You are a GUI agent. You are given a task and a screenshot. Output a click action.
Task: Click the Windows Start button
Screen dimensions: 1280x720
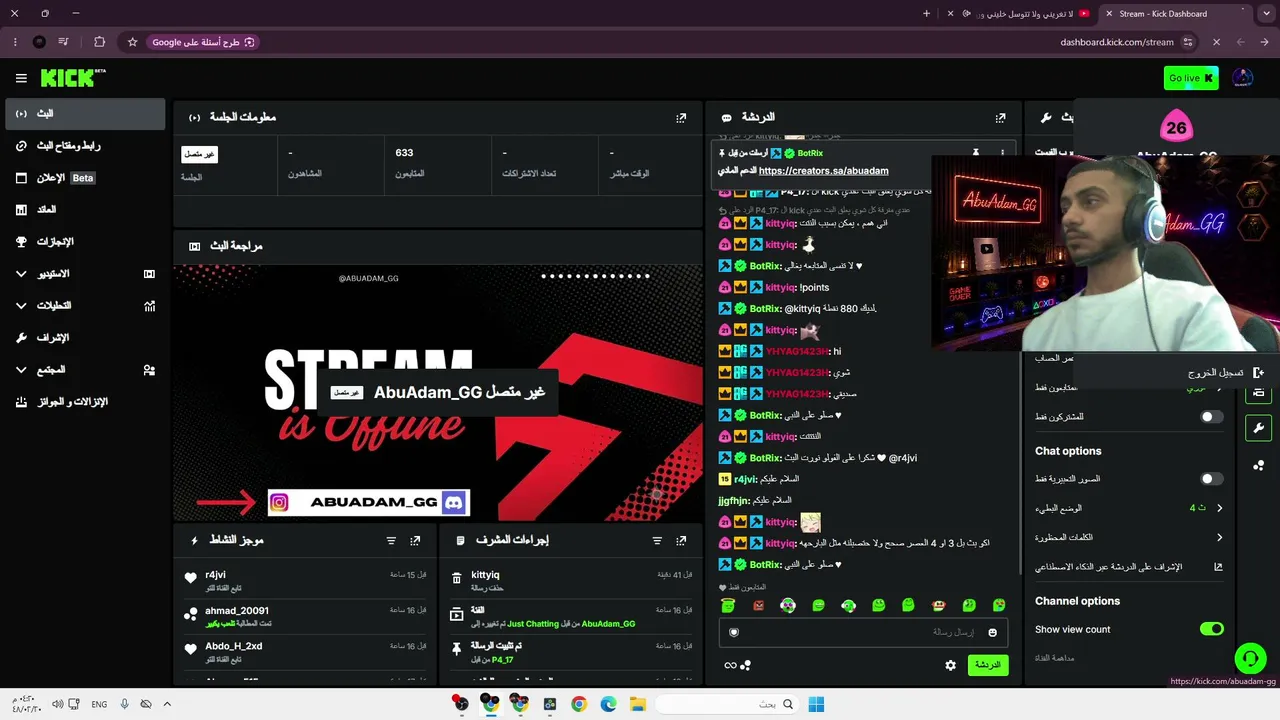coord(816,704)
